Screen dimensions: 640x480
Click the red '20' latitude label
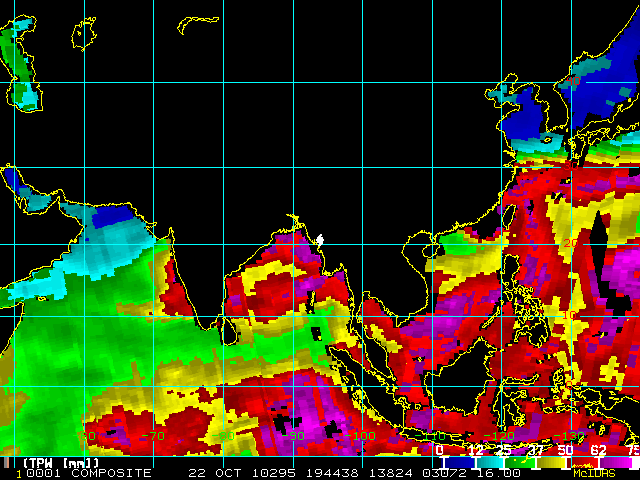point(571,244)
